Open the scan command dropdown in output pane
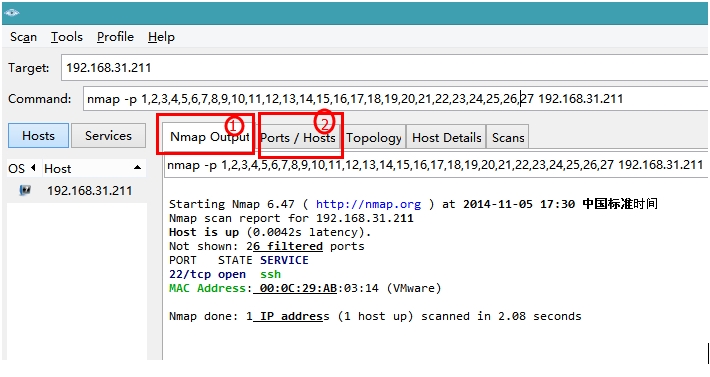 click(x=435, y=165)
